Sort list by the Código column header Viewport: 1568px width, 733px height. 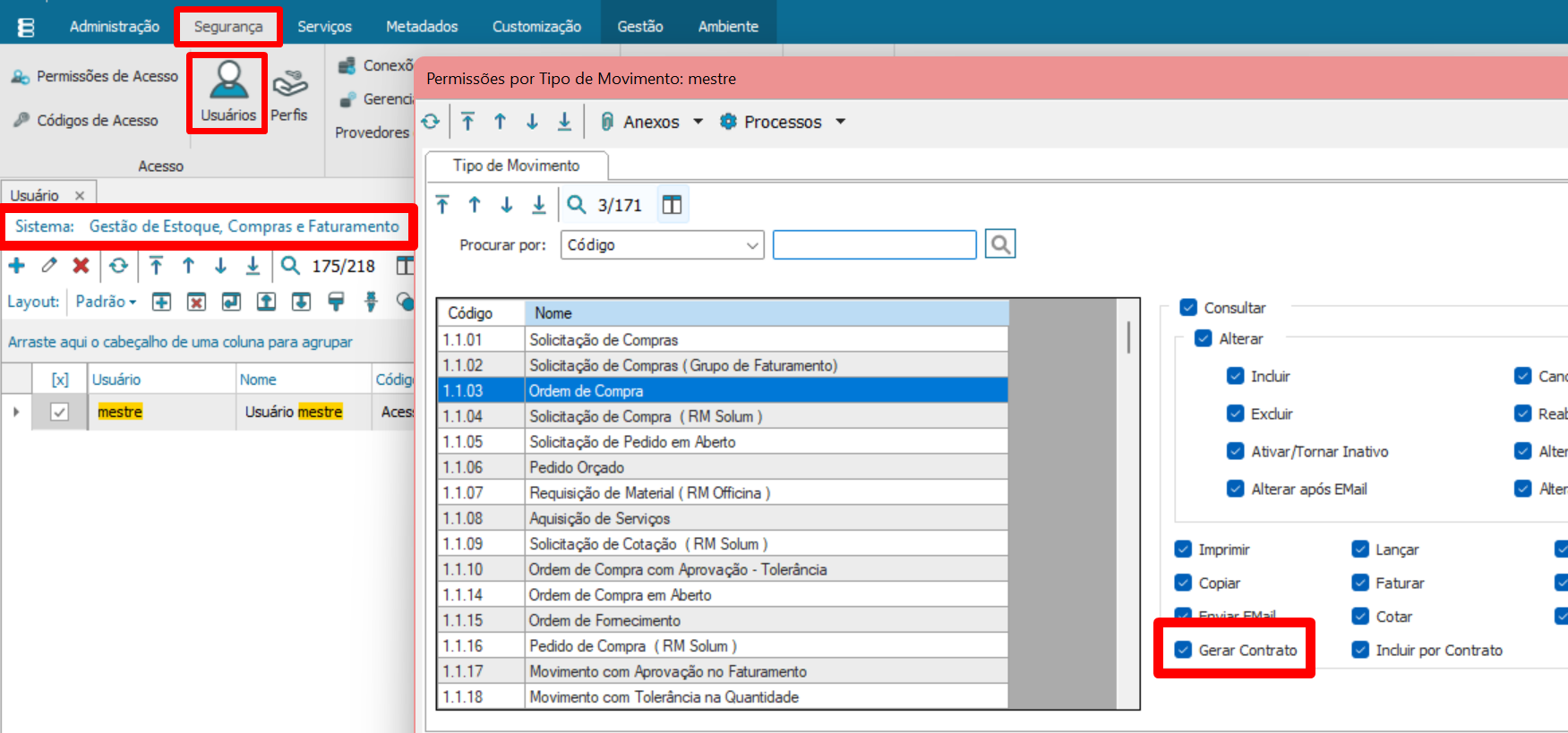click(x=481, y=313)
